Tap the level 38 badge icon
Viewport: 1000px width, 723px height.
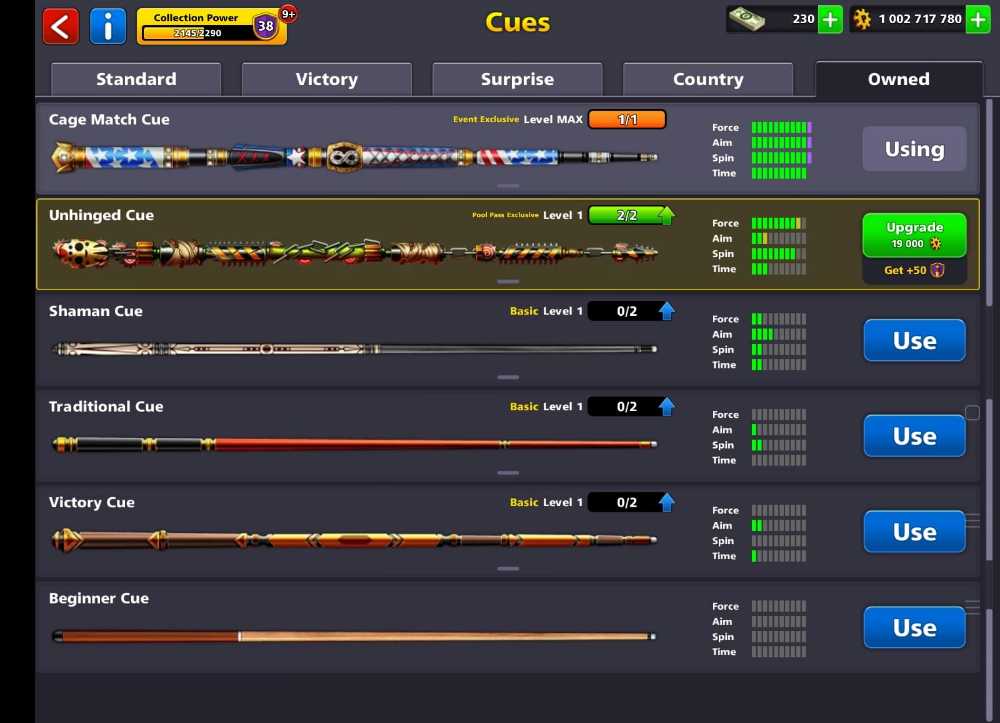265,26
